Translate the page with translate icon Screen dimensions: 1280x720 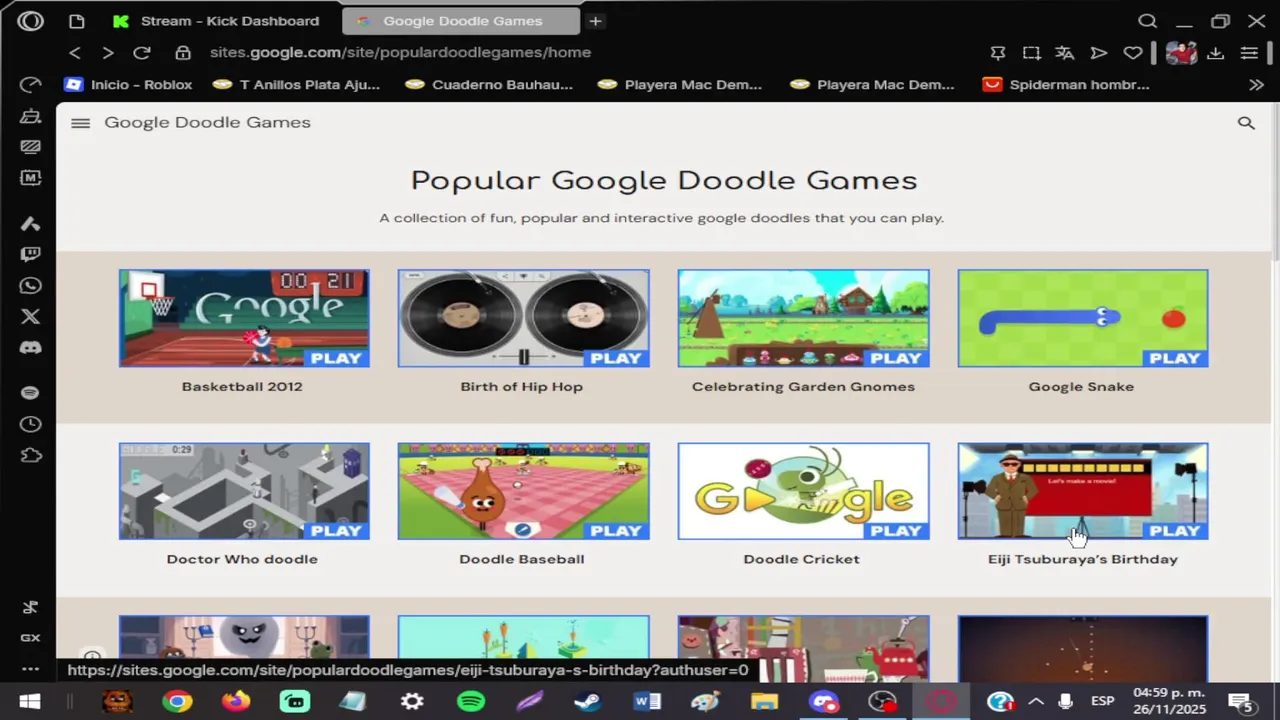[x=1065, y=53]
